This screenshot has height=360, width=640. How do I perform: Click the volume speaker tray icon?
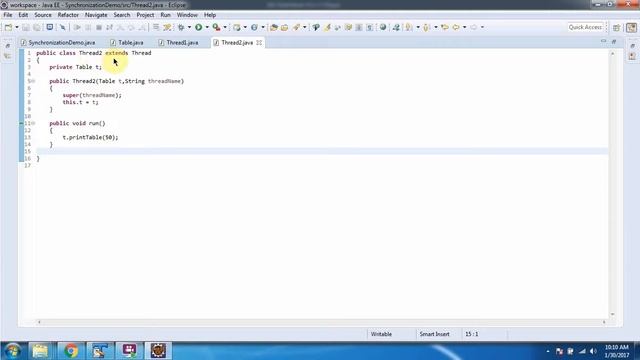[593, 351]
